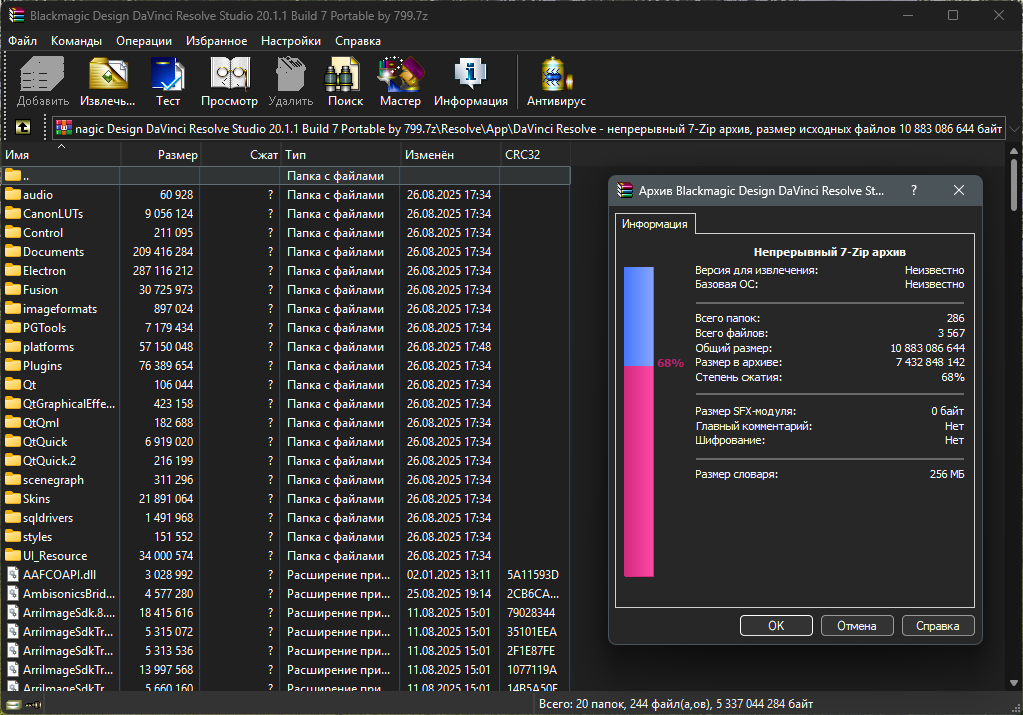Open the Поиск binoculars icon
This screenshot has height=715, width=1023.
point(343,73)
